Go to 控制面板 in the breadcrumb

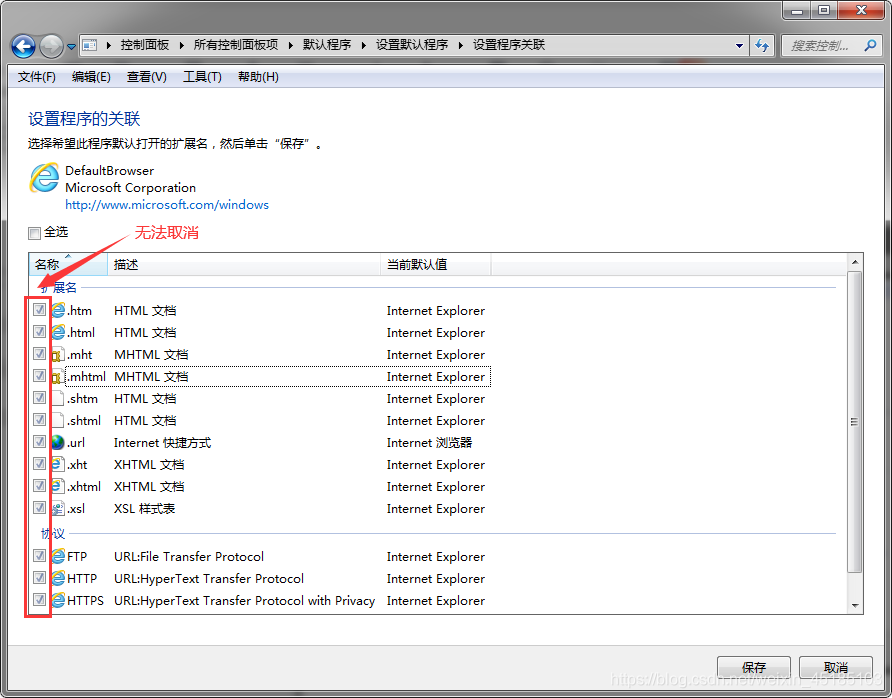144,45
